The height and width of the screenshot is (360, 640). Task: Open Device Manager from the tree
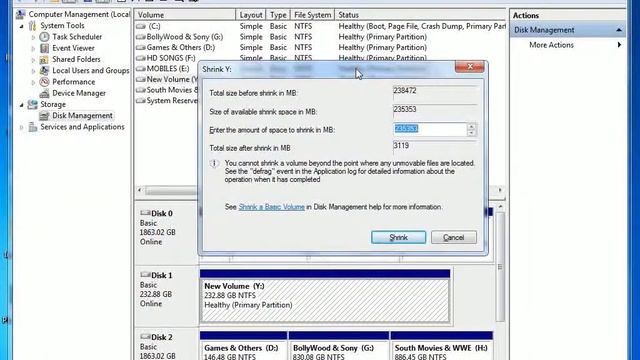(79, 93)
